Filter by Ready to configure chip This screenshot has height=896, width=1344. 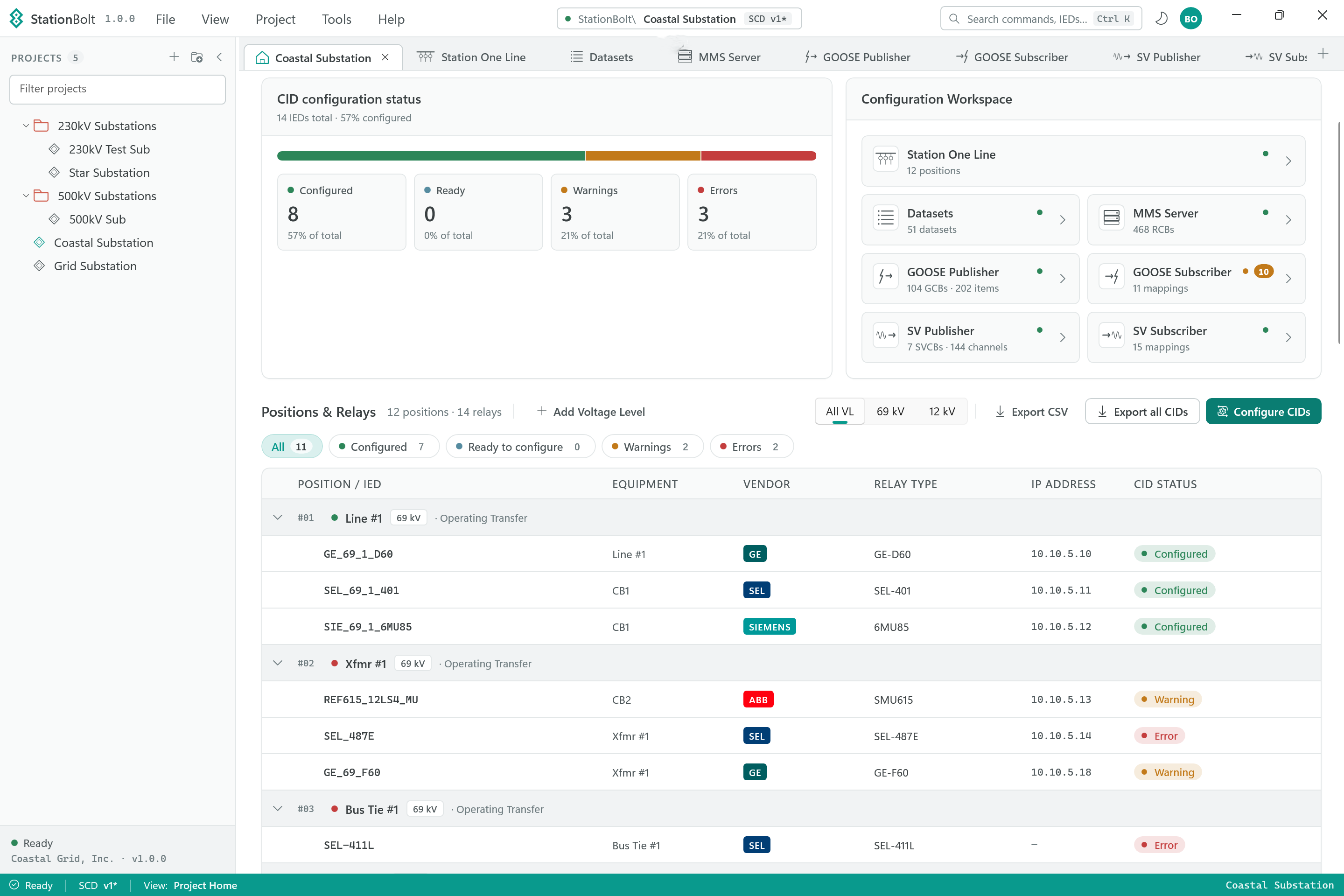[520, 446]
